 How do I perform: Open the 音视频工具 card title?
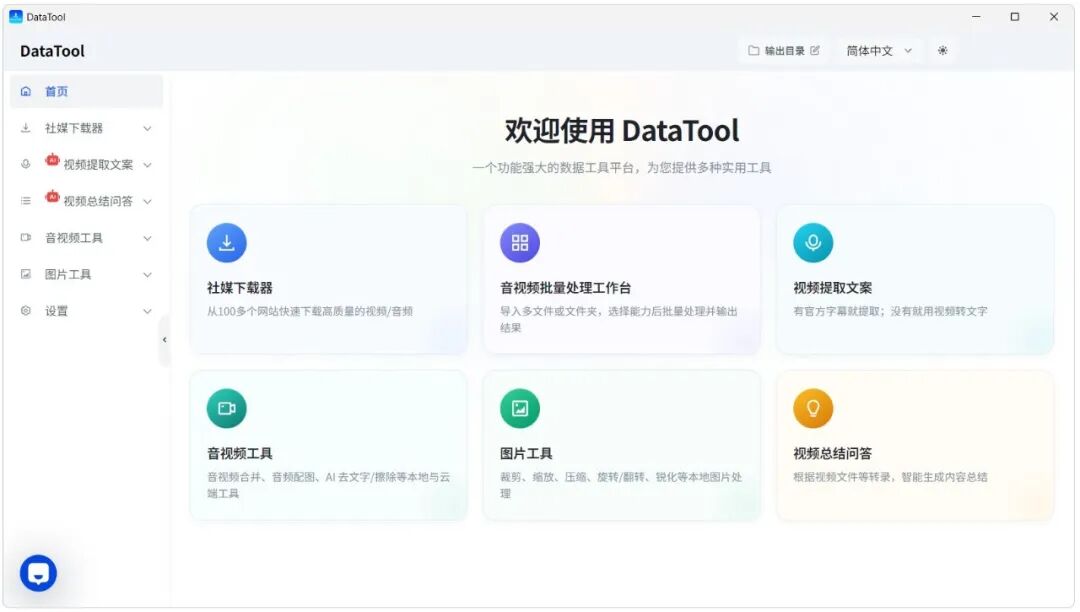point(240,454)
